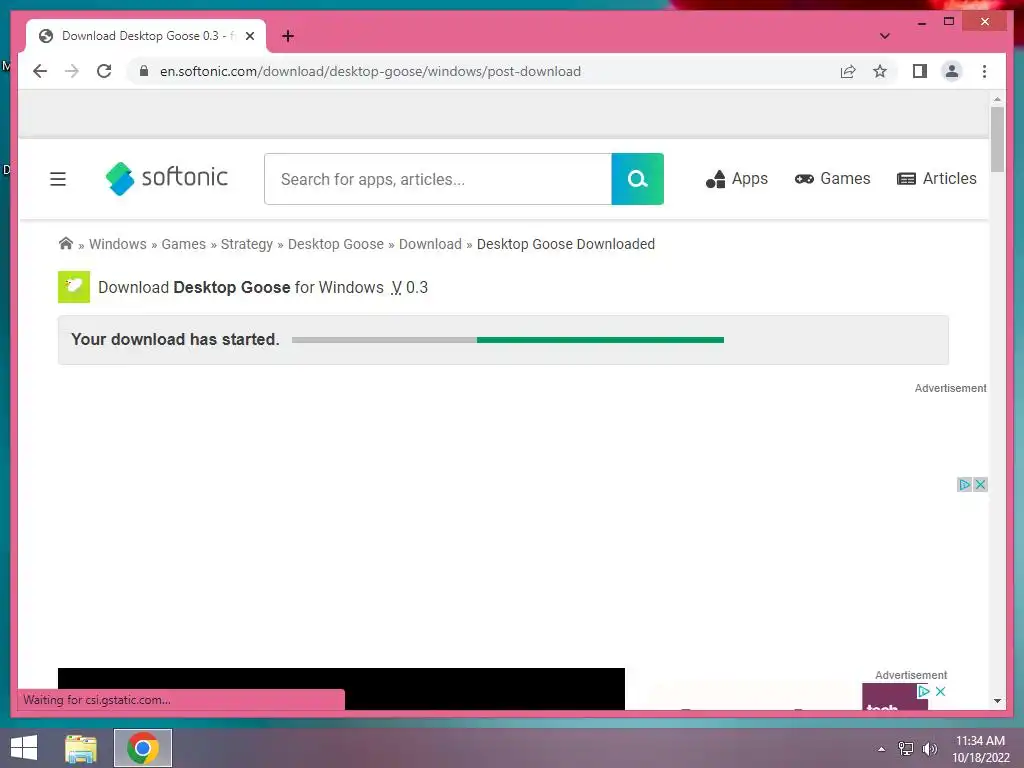Focus the Search for apps field

[x=438, y=179]
